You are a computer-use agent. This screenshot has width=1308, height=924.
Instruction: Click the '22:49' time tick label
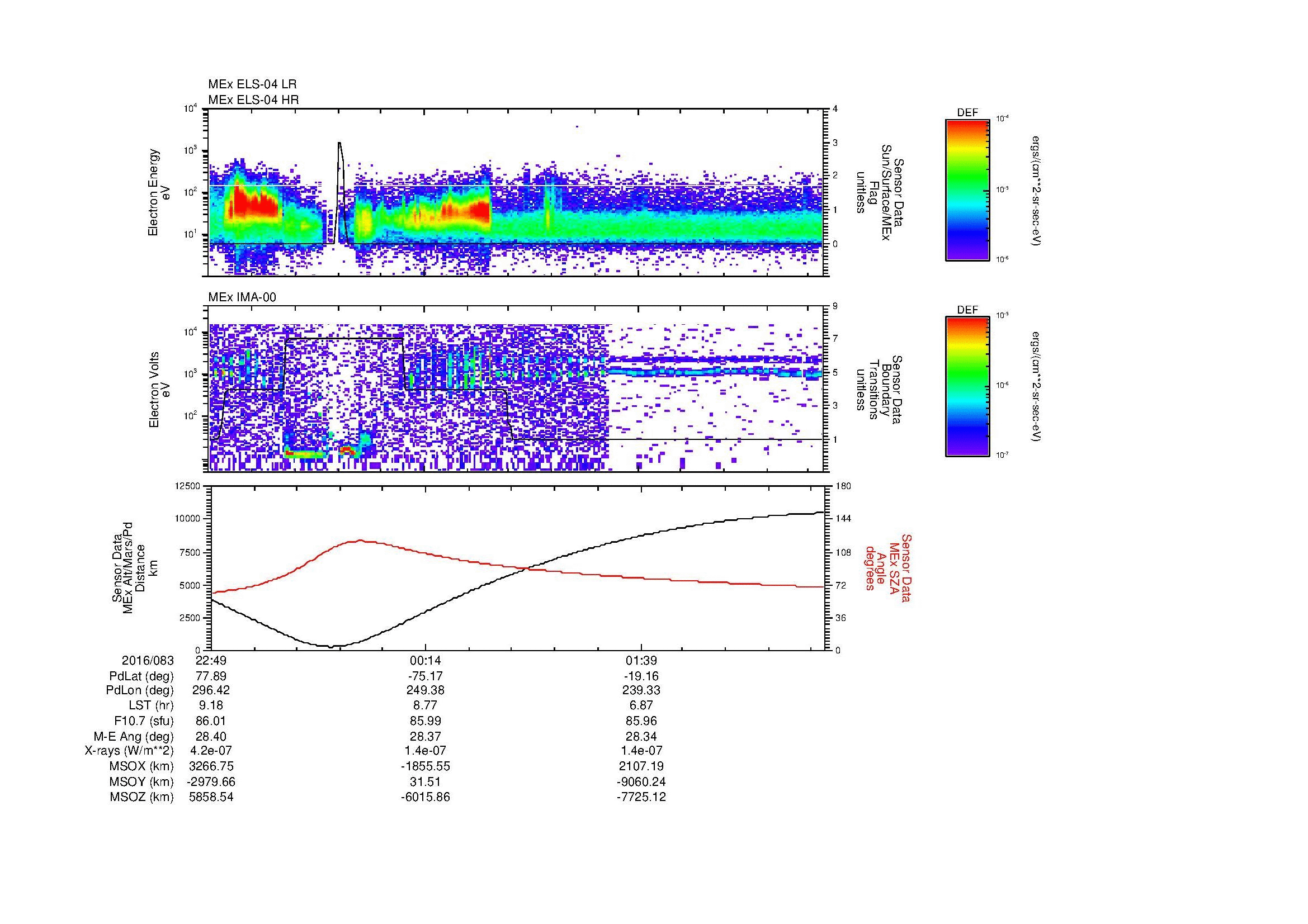(x=211, y=660)
